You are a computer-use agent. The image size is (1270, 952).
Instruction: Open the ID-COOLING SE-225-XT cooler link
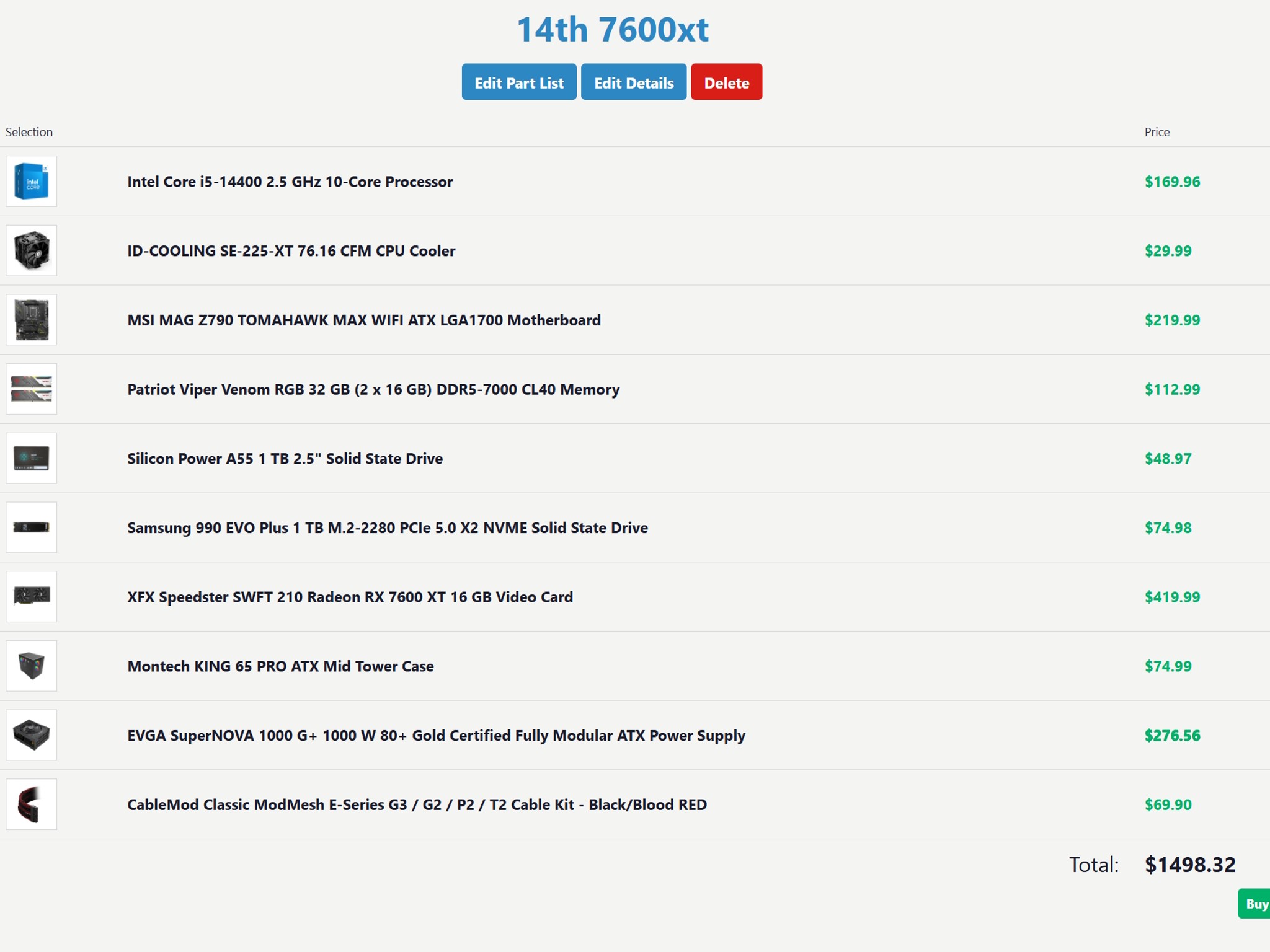click(291, 251)
